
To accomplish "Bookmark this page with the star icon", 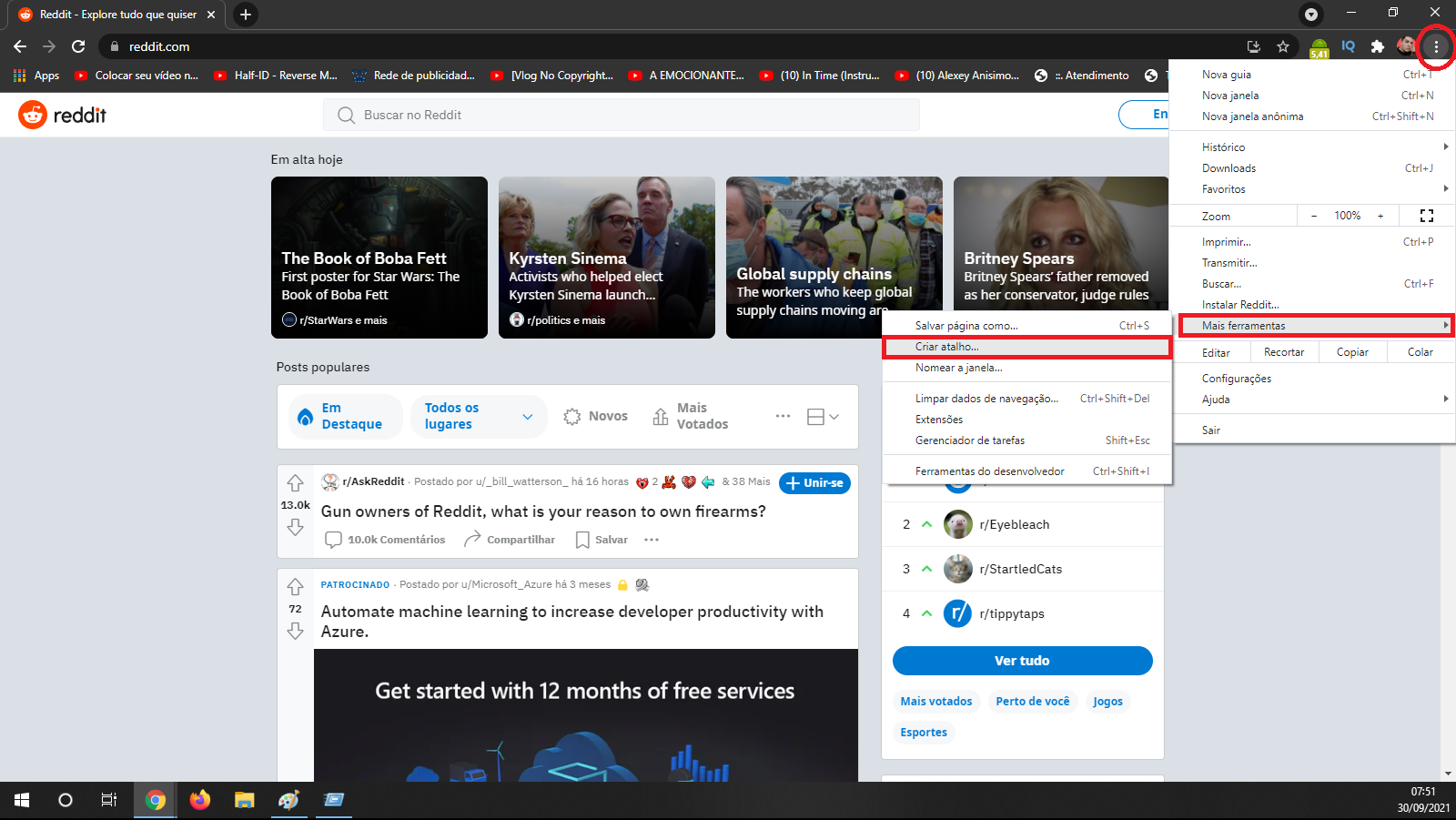I will click(1283, 46).
